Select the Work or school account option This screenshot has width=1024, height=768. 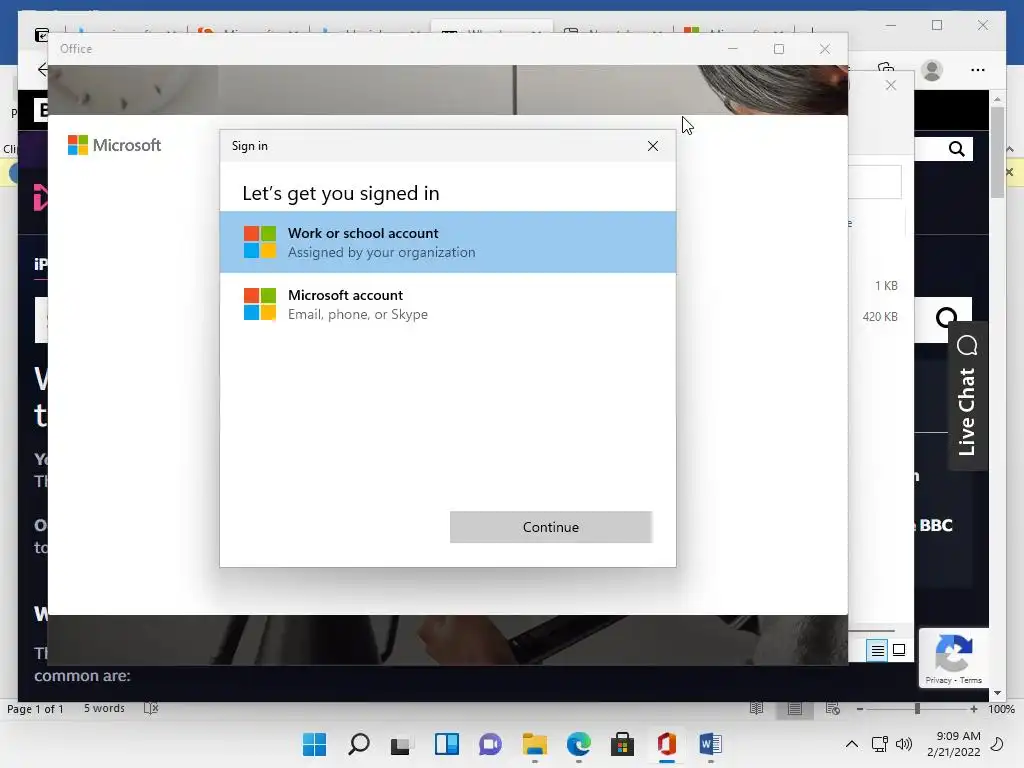point(447,242)
